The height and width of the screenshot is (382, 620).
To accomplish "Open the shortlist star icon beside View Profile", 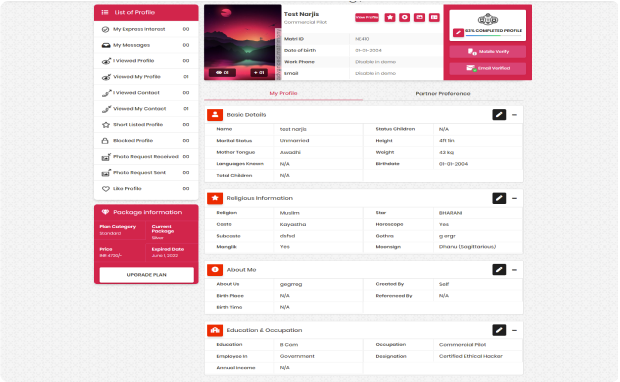I will (390, 17).
